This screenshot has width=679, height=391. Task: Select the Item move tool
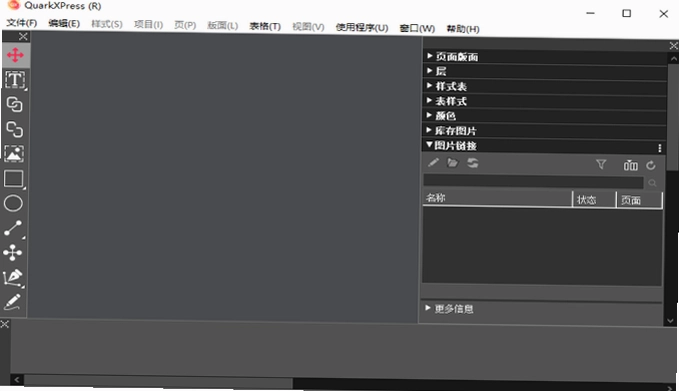tap(15, 55)
